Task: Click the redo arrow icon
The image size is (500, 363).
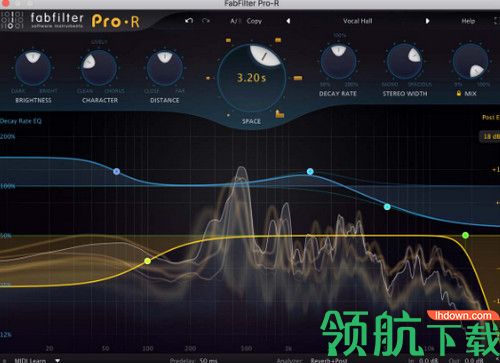Action: (206, 21)
